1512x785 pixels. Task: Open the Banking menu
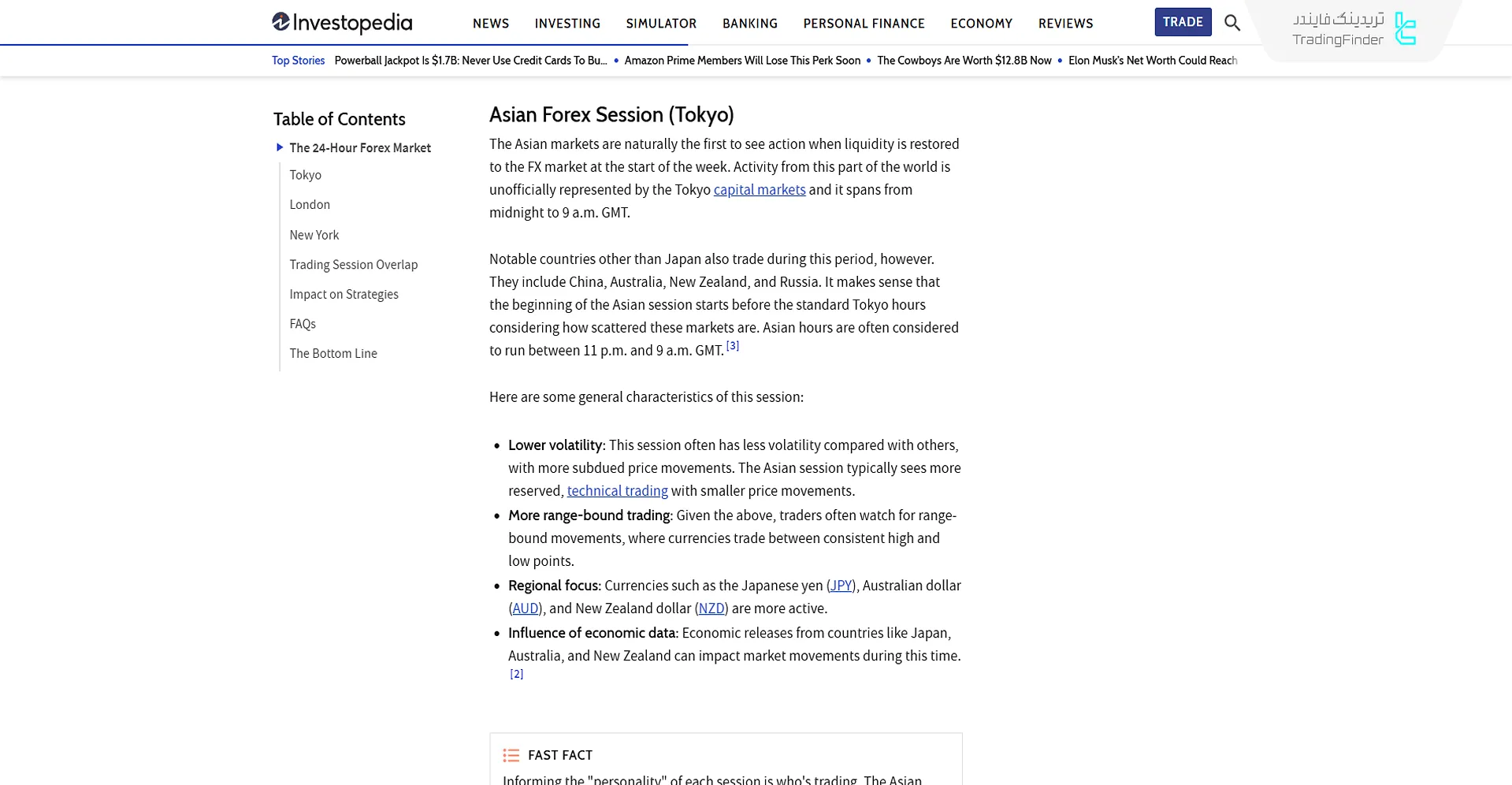[750, 24]
